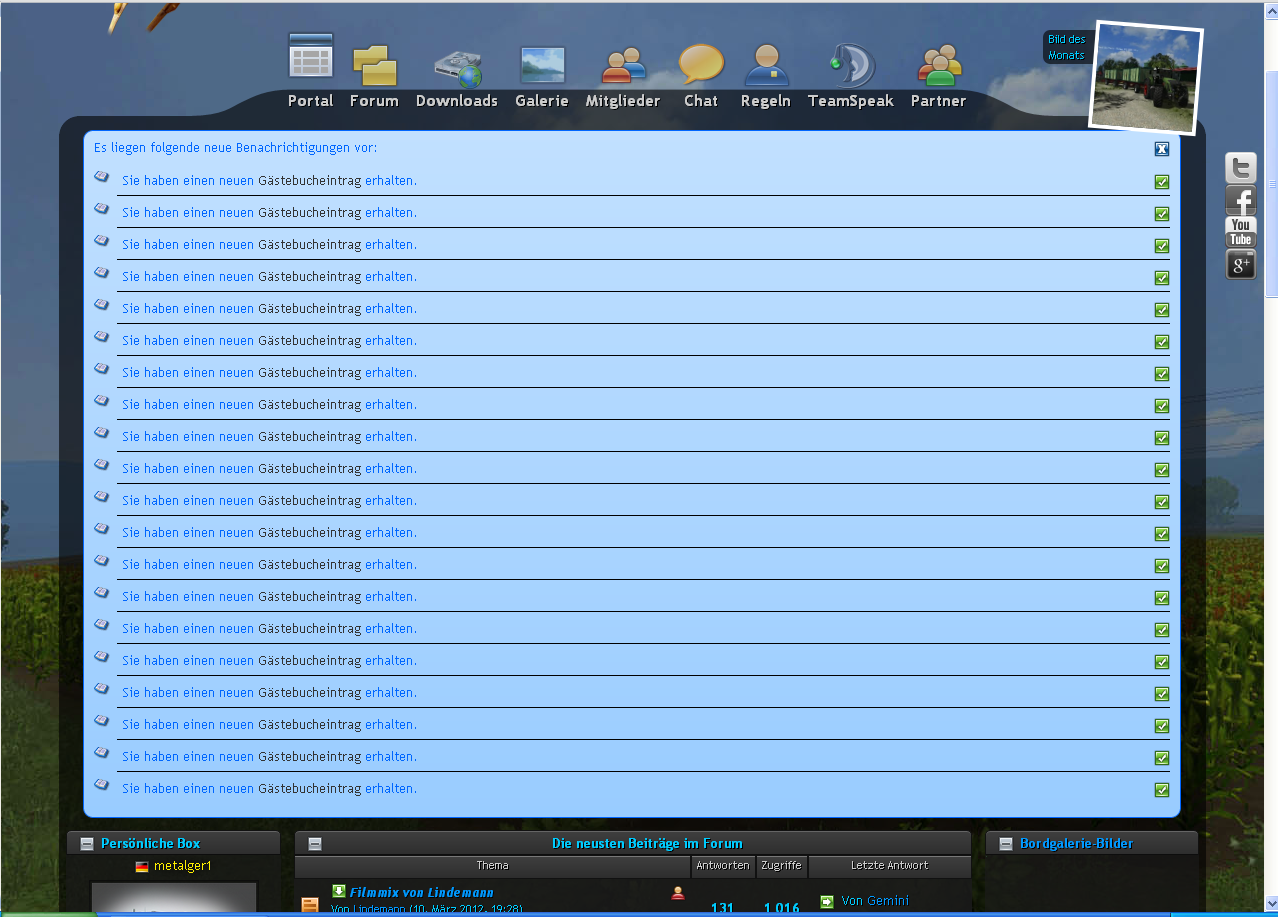Open the Downloads icon in navigation
Image resolution: width=1278 pixels, height=917 pixels.
(457, 68)
